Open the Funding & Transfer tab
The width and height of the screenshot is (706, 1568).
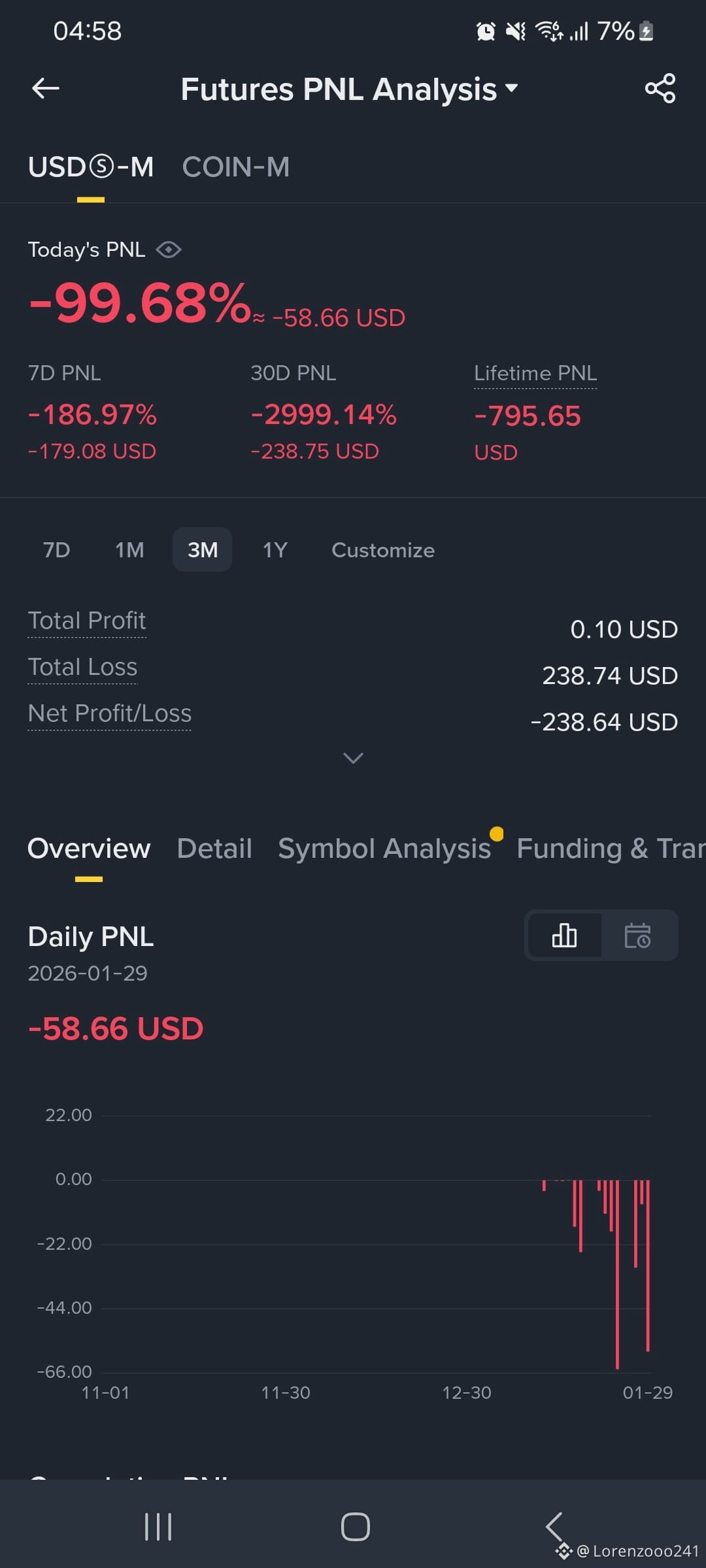[611, 849]
